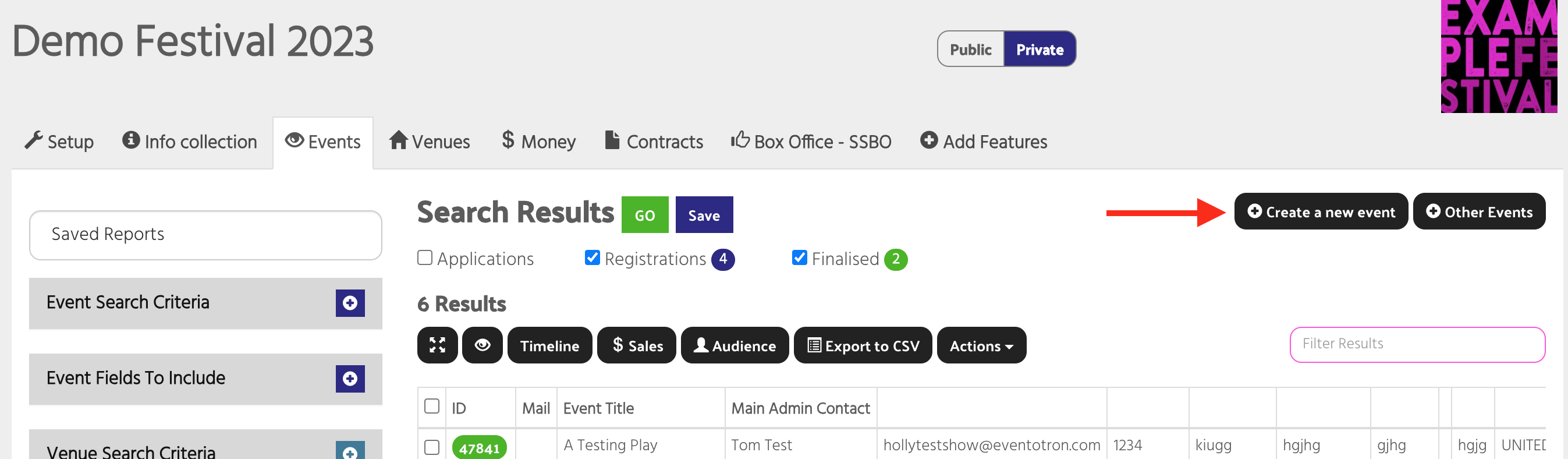
Task: Switch festival visibility to Private
Action: pyautogui.click(x=1040, y=50)
